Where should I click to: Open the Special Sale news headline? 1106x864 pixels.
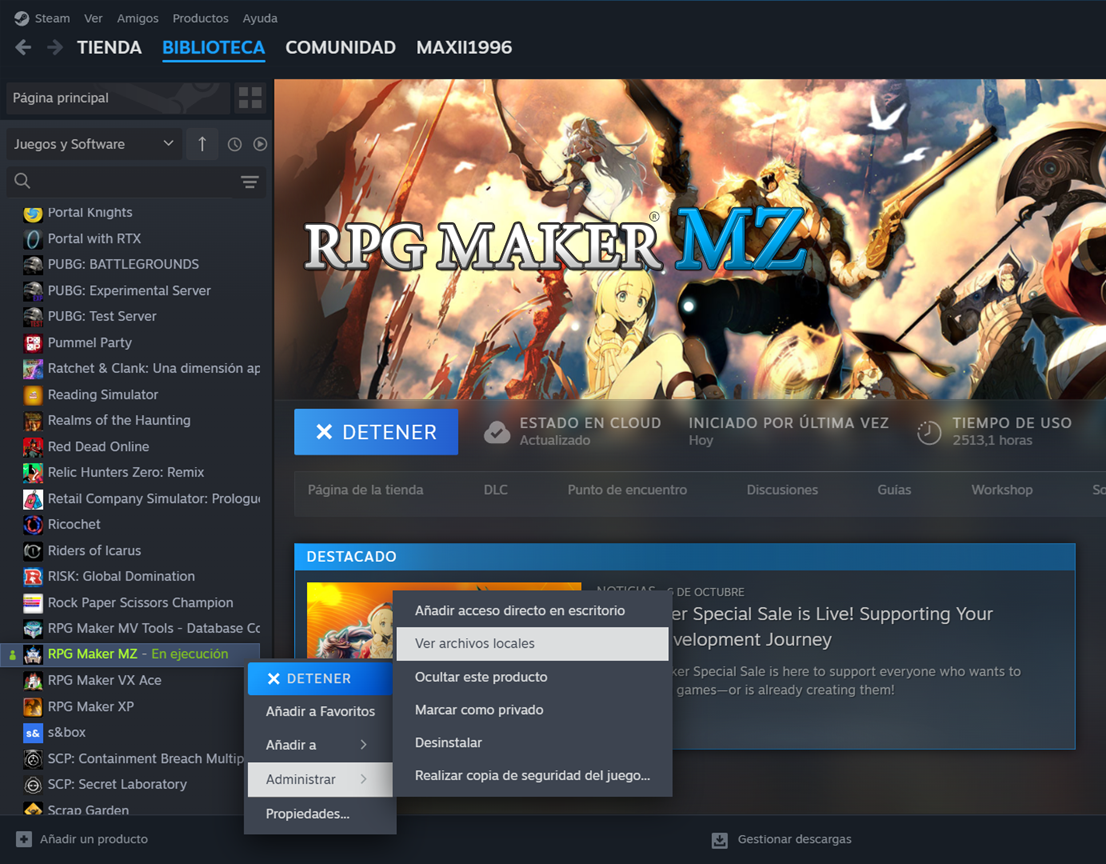832,627
